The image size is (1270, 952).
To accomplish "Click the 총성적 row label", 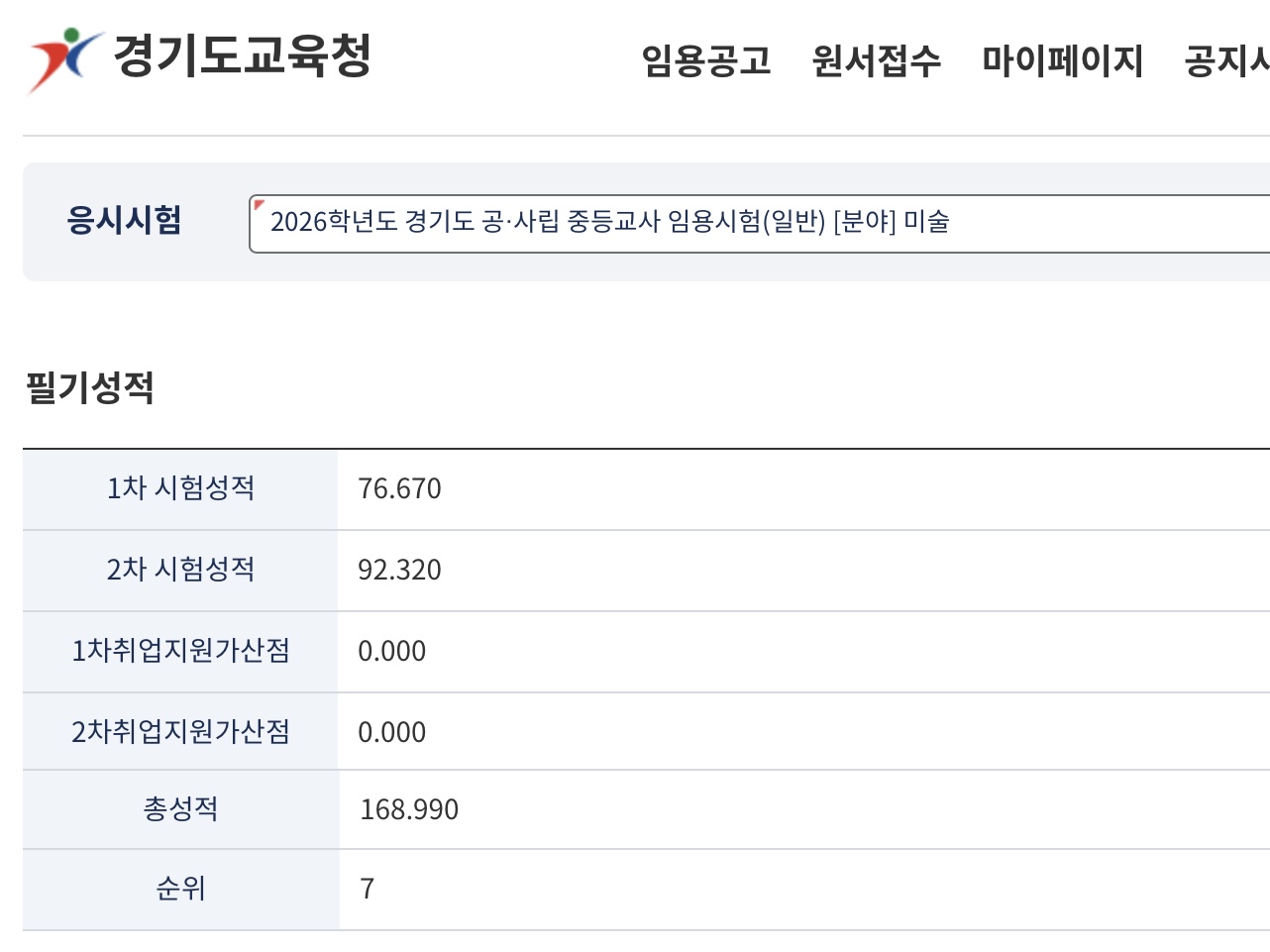I will click(x=180, y=809).
